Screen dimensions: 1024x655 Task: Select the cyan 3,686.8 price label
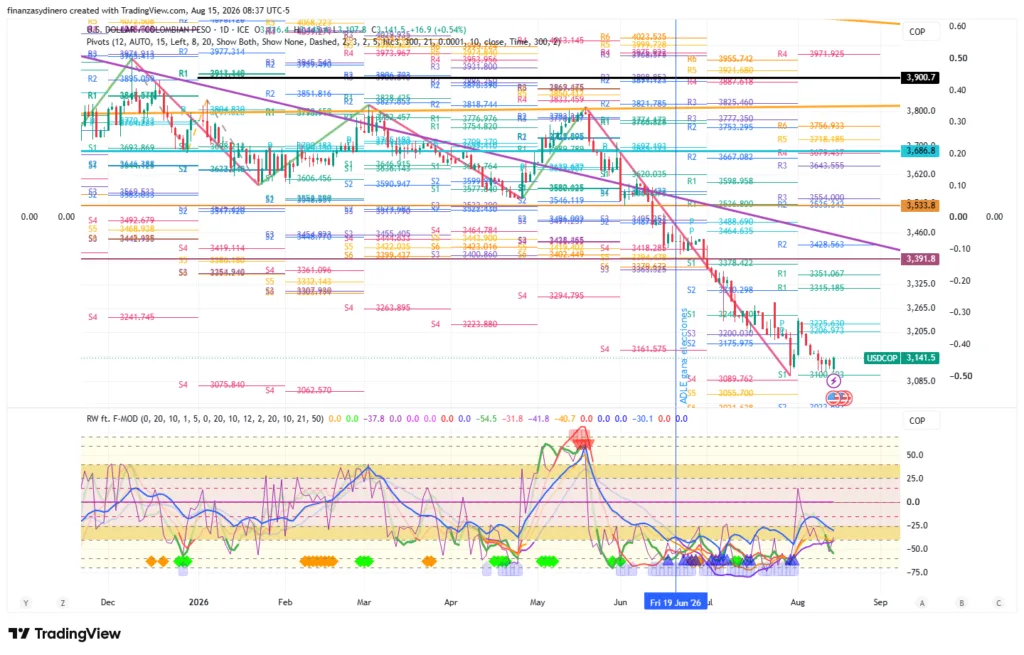coord(920,151)
